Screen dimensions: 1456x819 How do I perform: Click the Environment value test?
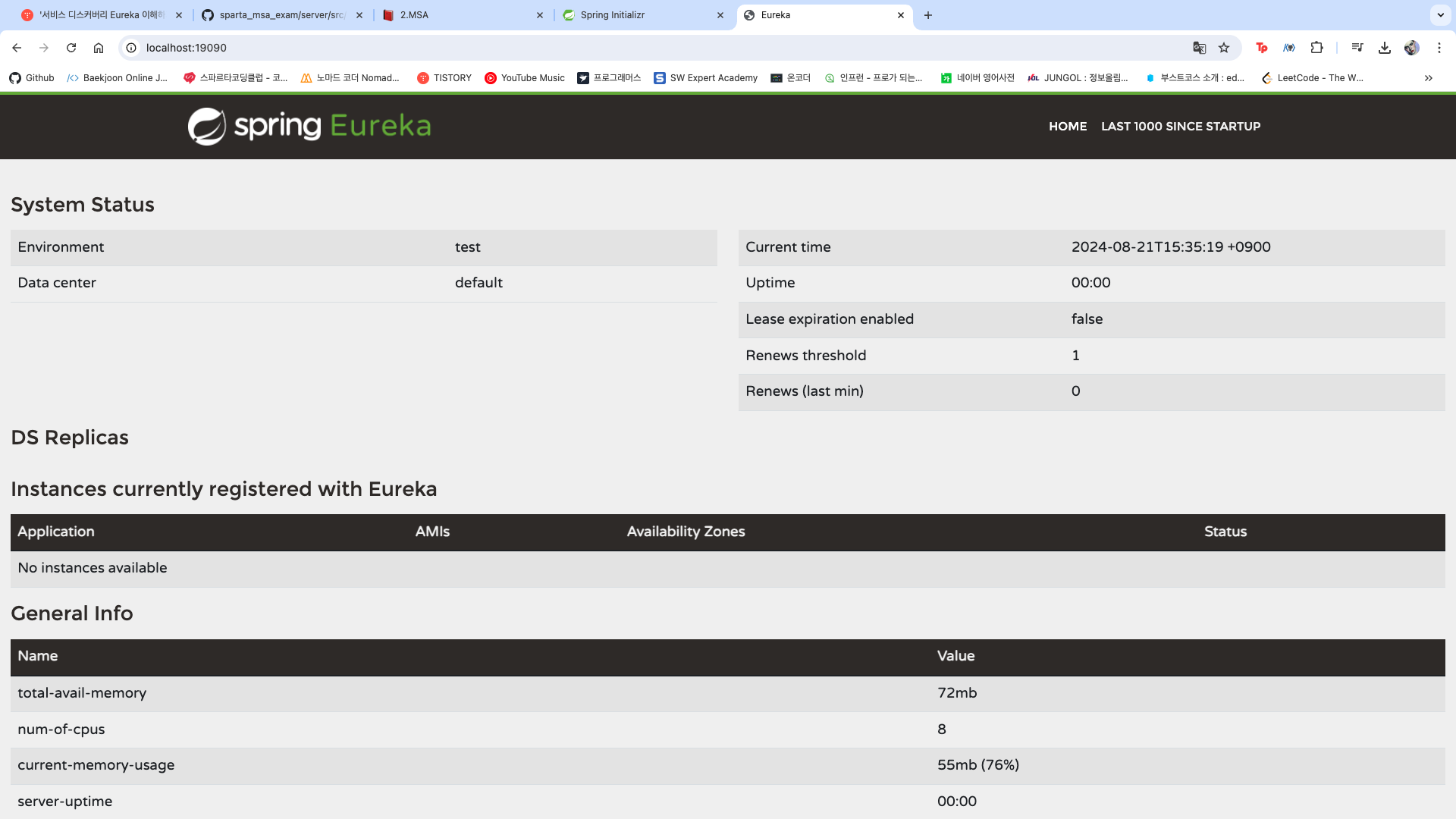pos(468,247)
